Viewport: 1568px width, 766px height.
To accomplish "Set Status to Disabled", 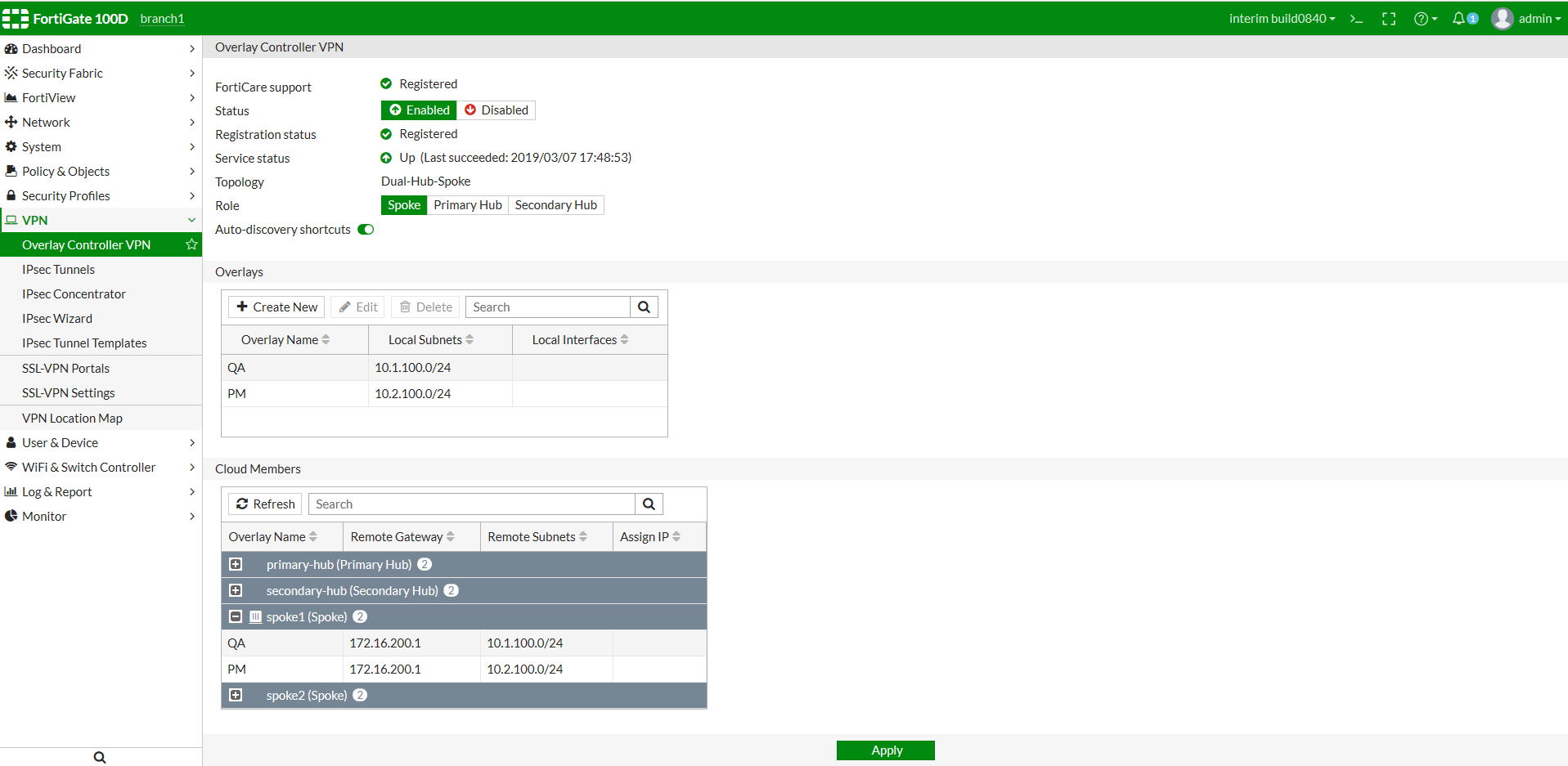I will tap(496, 110).
